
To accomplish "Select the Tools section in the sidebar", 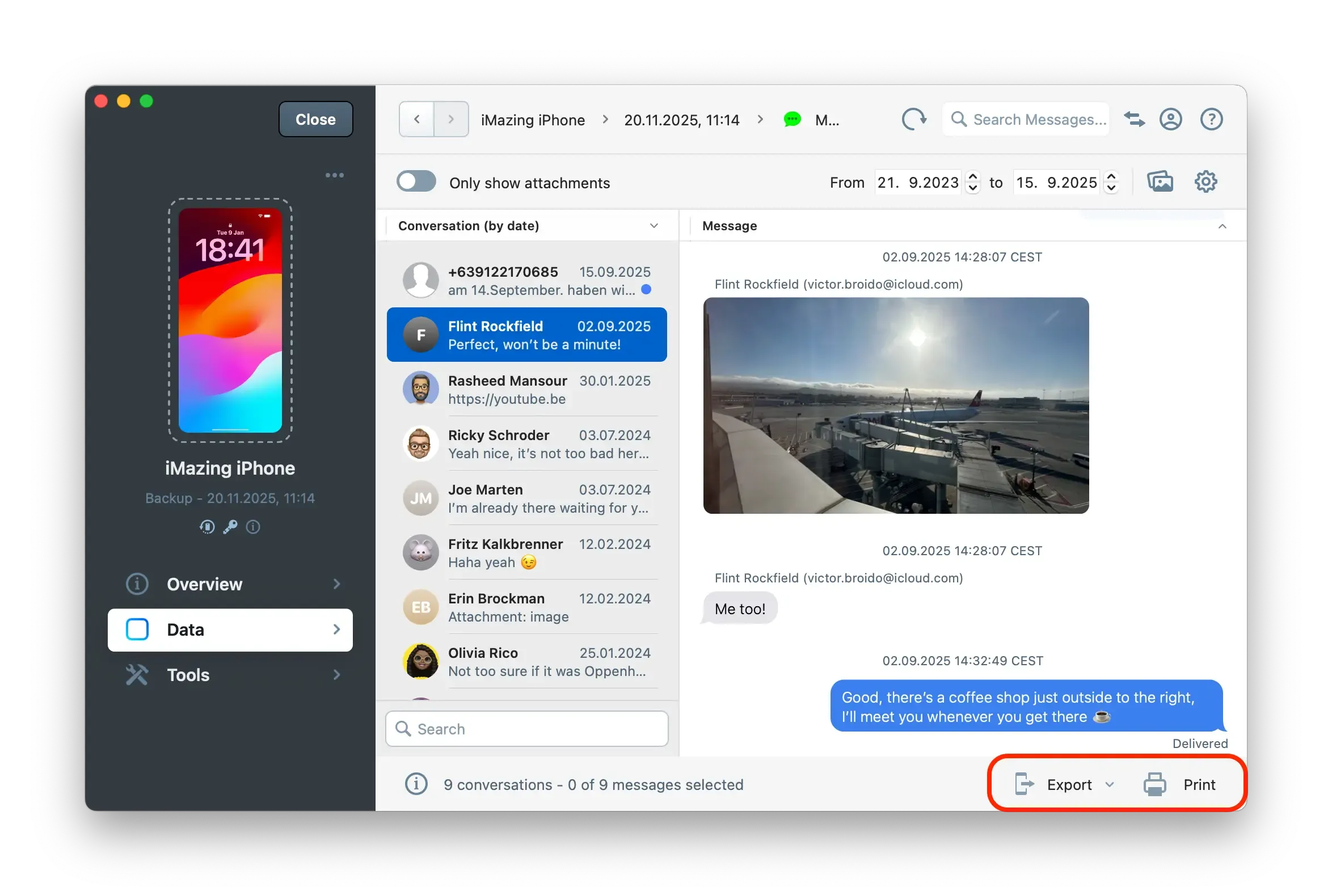I will [x=188, y=675].
